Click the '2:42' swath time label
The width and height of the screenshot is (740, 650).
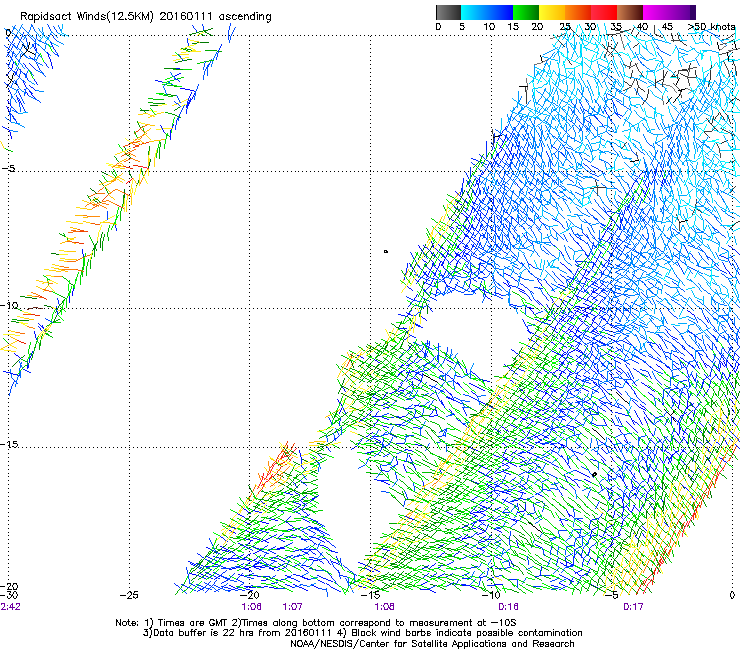point(10,607)
